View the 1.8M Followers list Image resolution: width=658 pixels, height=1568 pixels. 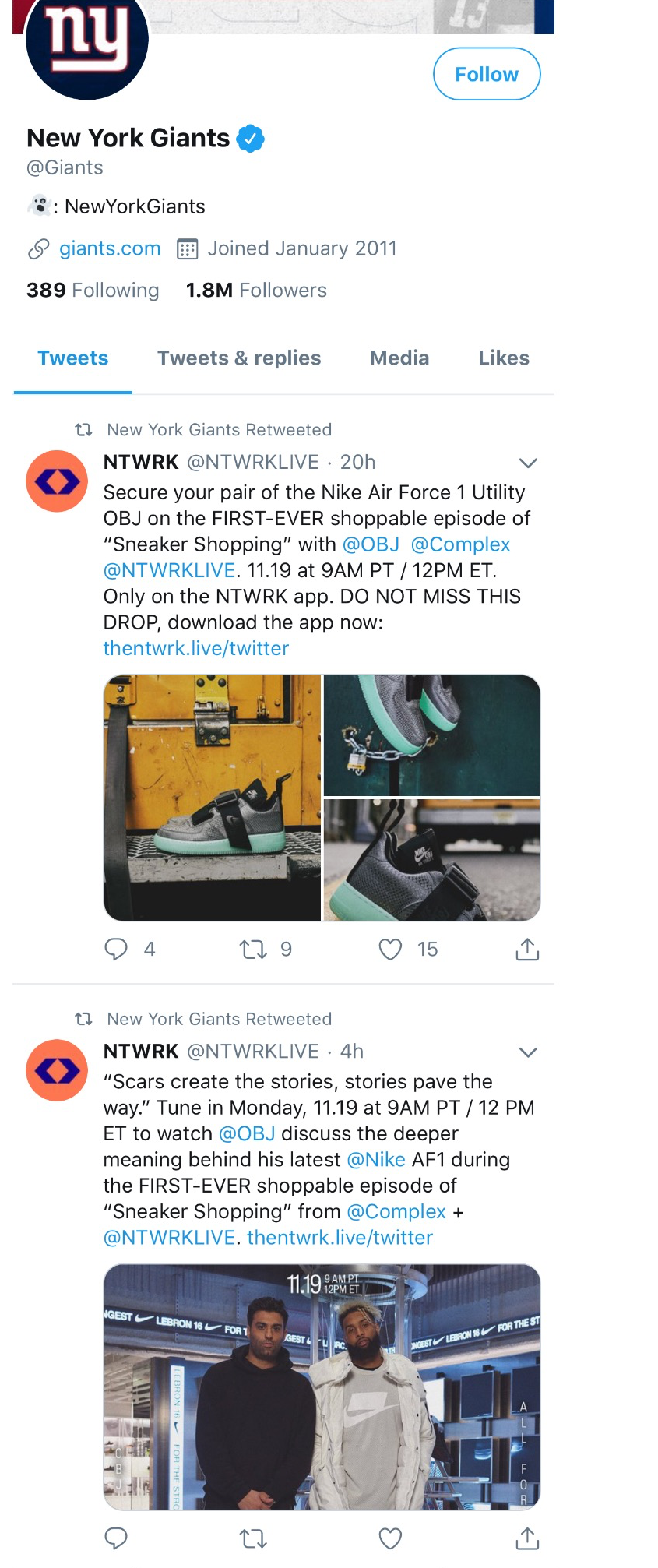coord(256,291)
